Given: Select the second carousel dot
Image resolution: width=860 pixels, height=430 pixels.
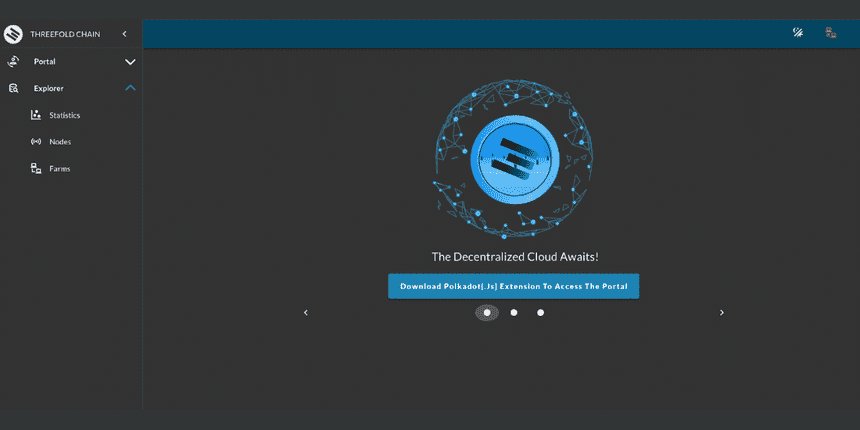Looking at the screenshot, I should point(514,313).
